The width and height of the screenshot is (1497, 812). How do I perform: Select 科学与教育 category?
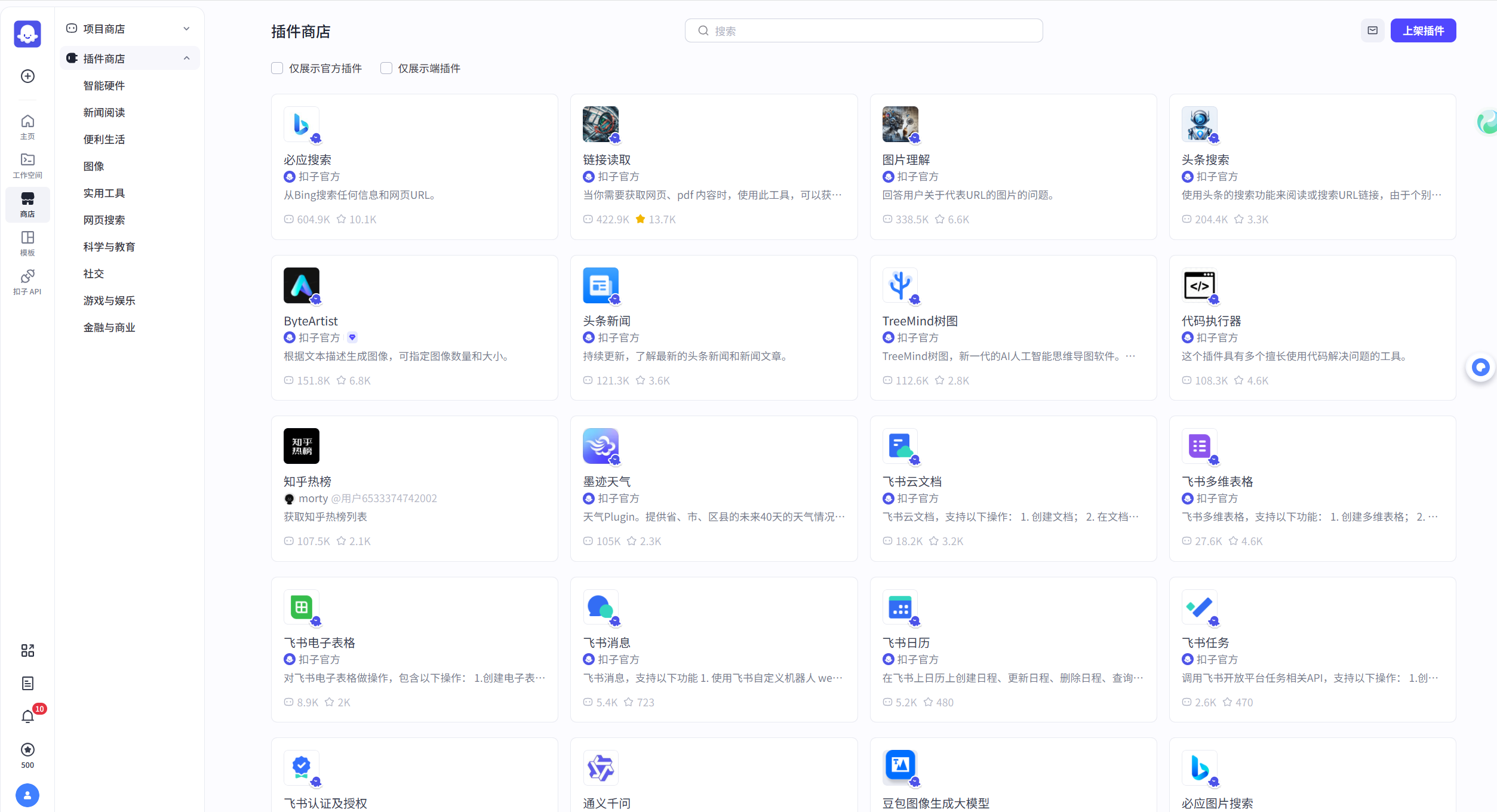pyautogui.click(x=109, y=247)
